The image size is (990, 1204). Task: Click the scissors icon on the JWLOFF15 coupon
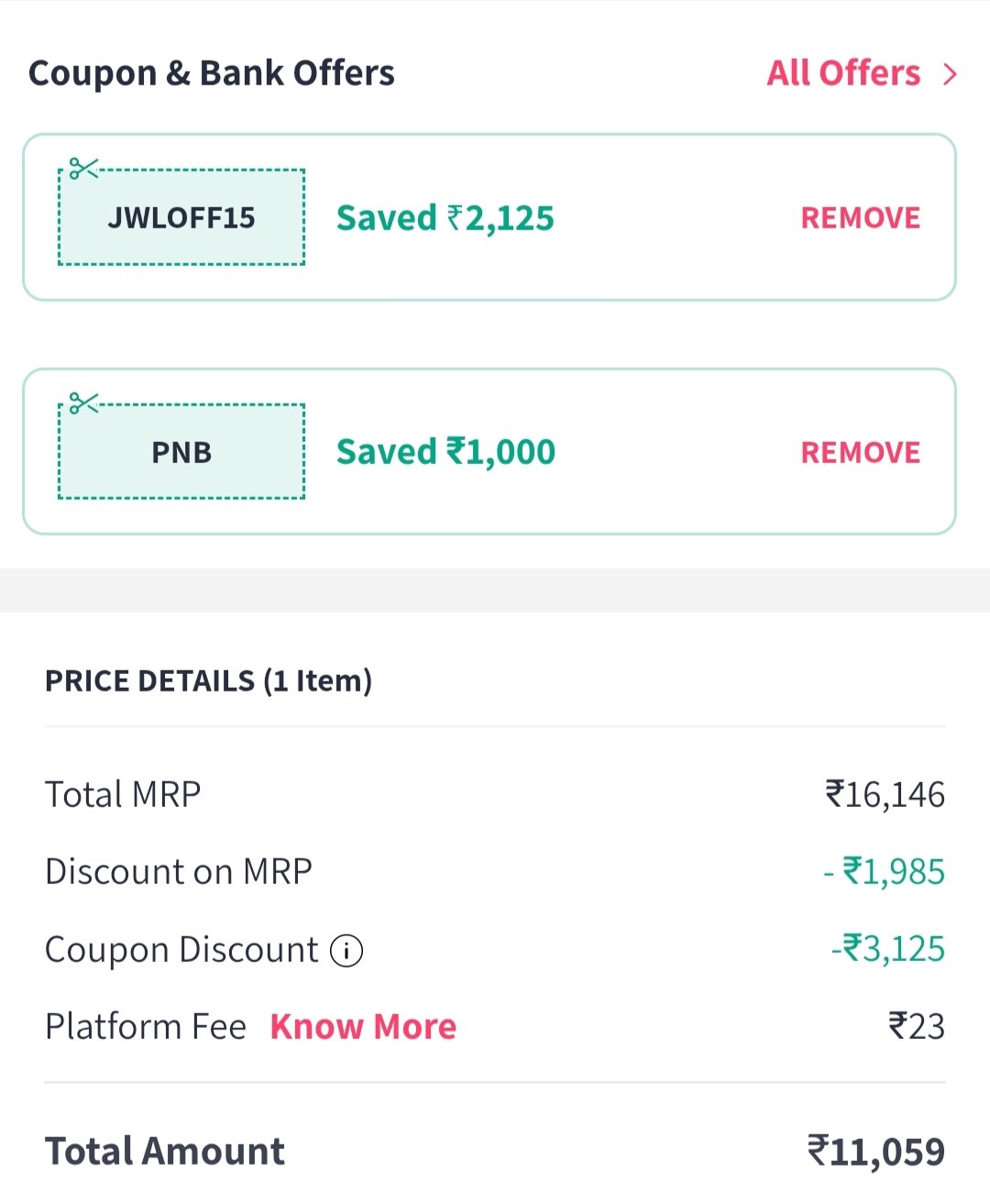pos(83,169)
